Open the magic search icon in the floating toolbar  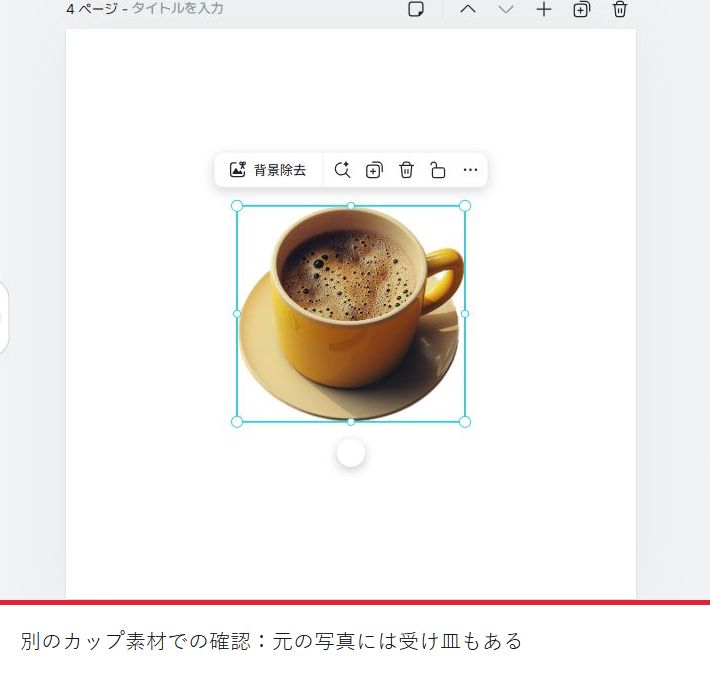342,170
